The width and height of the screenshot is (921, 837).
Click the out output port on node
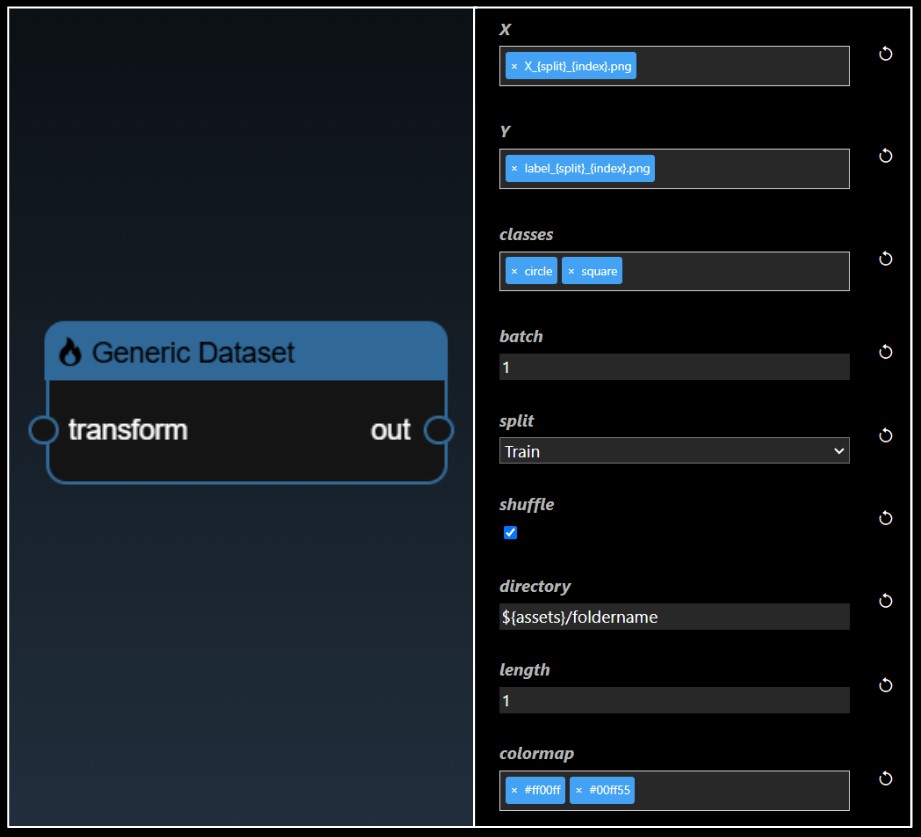439,430
